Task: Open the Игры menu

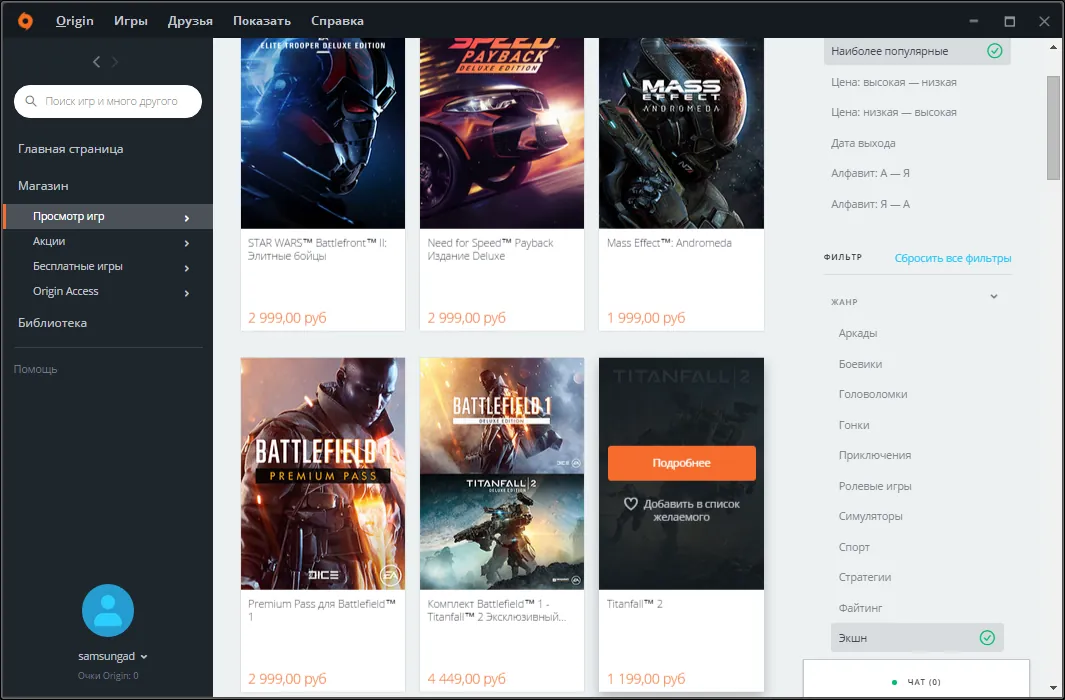Action: click(x=131, y=21)
